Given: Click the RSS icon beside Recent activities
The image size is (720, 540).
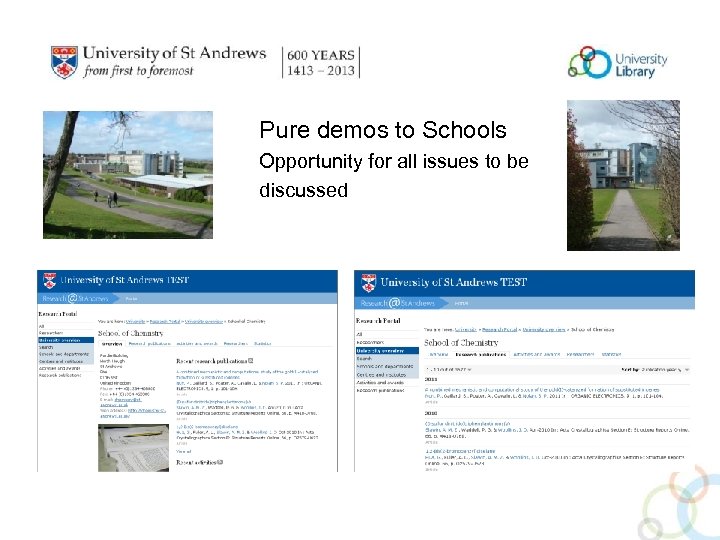Looking at the screenshot, I should click(220, 462).
